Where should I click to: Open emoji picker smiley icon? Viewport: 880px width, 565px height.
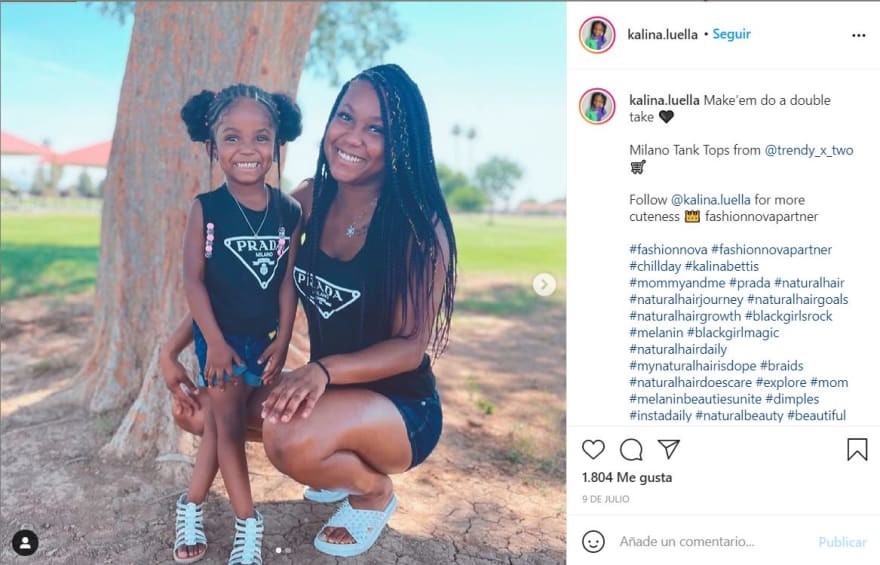[593, 541]
